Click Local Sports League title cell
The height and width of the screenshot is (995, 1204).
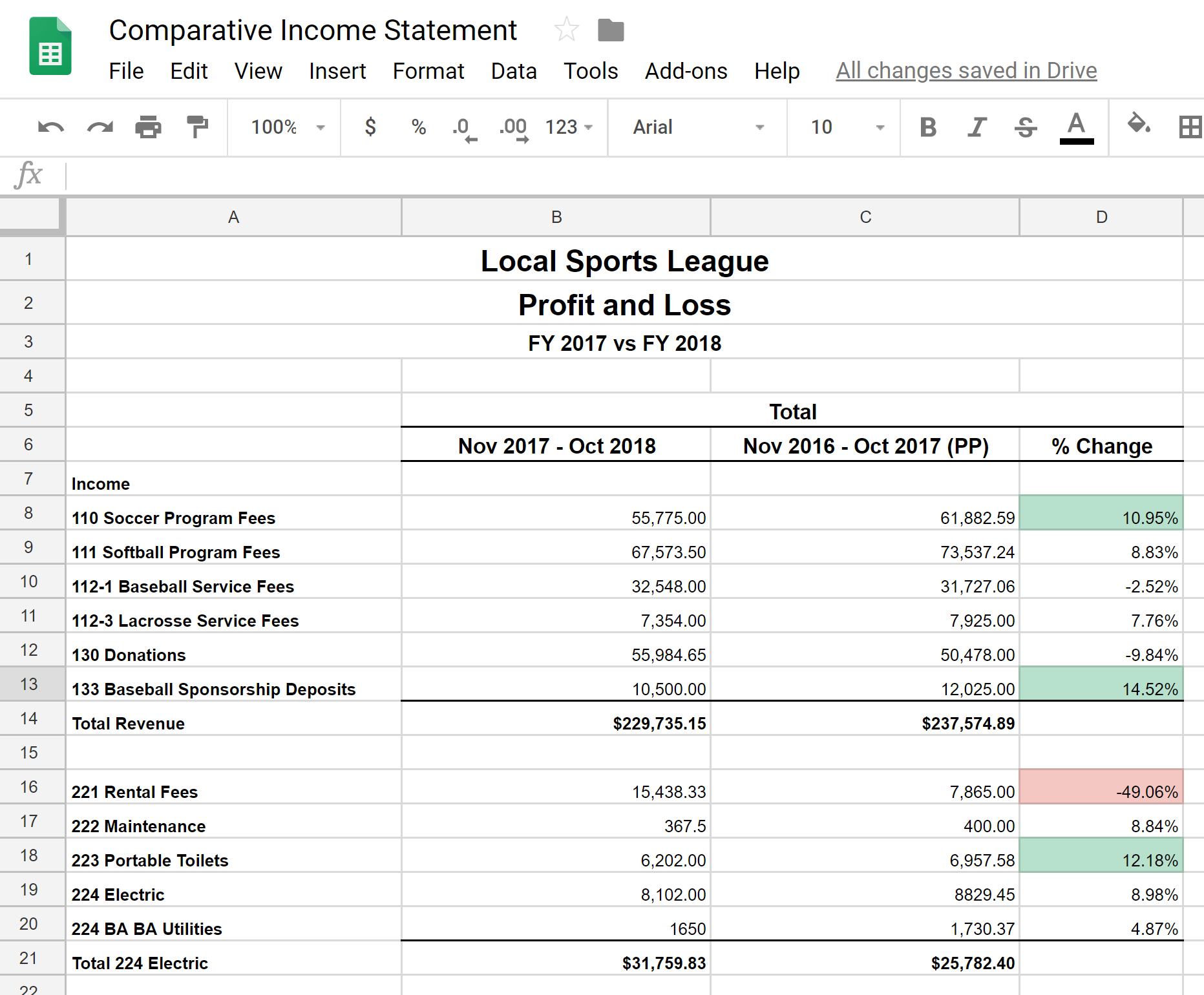pos(624,259)
